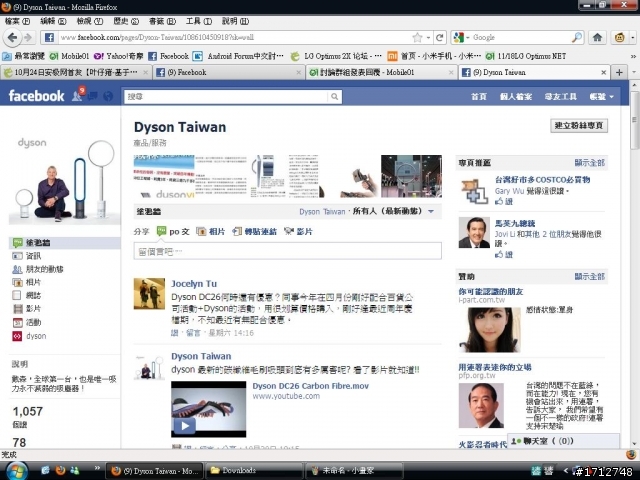This screenshot has width=640, height=480.
Task: Select the 影片 share option
Action: click(x=298, y=231)
